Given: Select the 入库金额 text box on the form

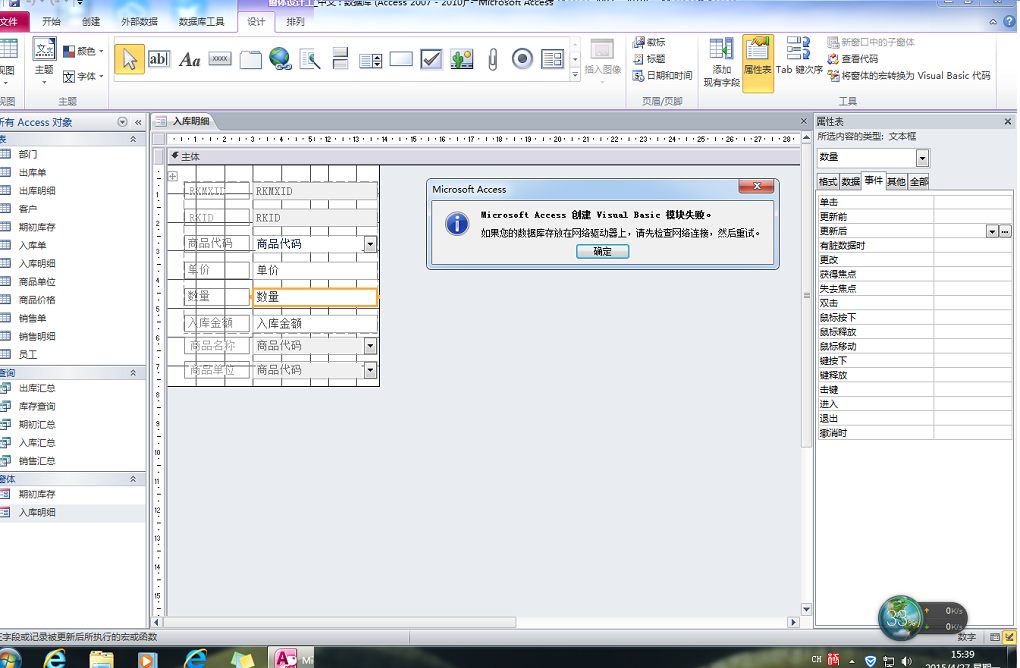Looking at the screenshot, I should point(315,323).
